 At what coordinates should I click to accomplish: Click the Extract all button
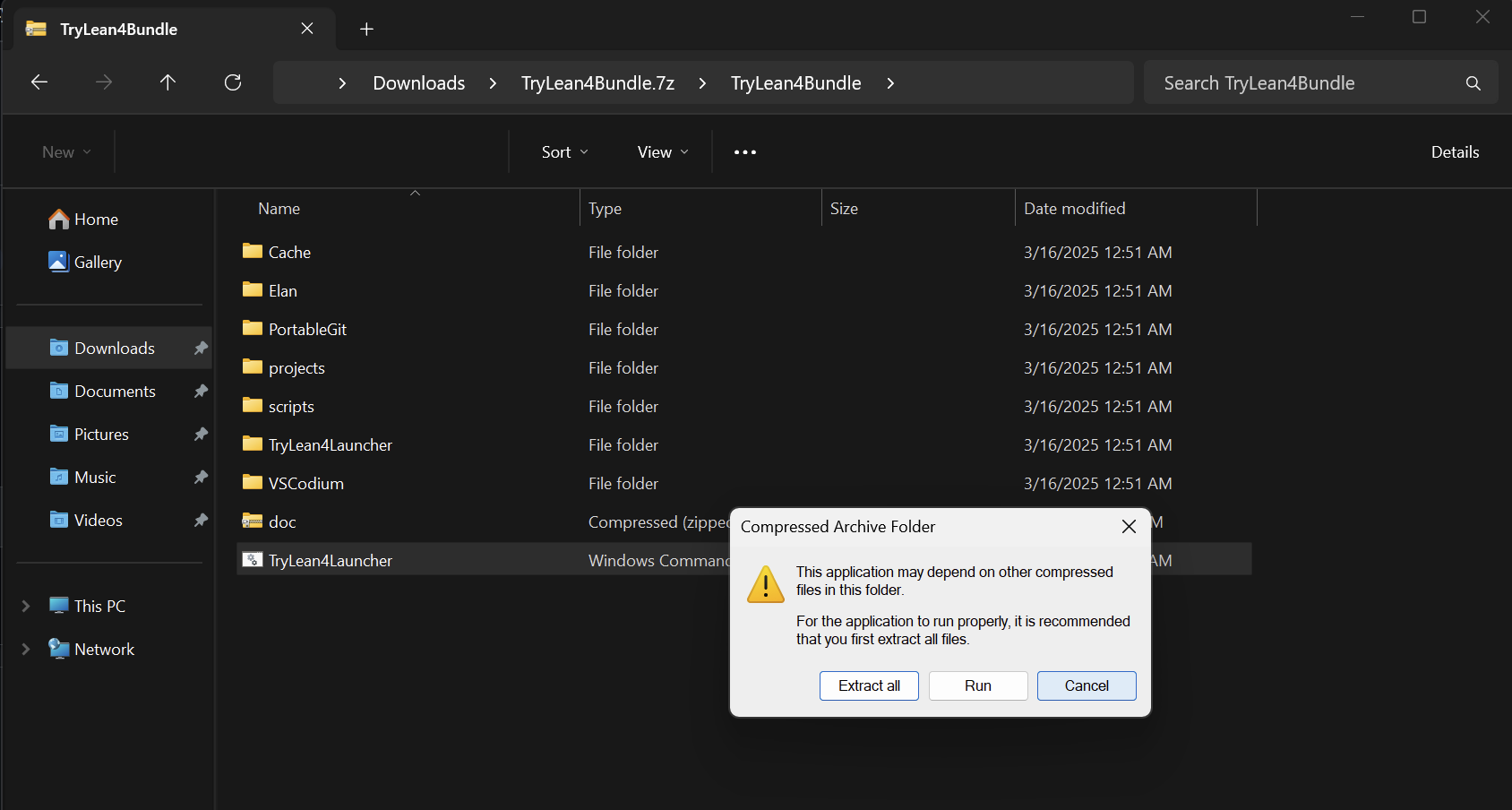tap(869, 685)
